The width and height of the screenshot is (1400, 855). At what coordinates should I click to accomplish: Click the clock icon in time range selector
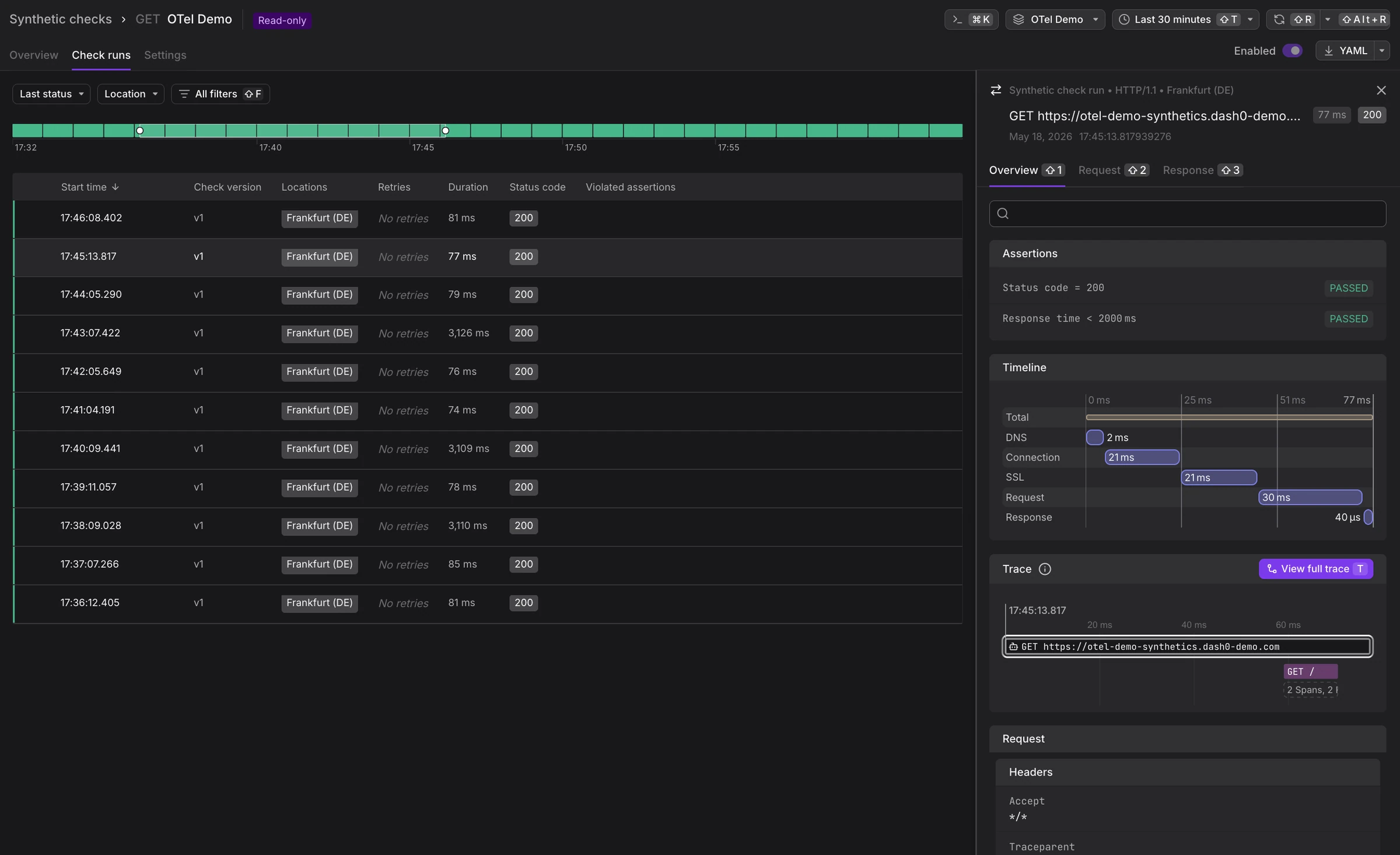(1123, 19)
